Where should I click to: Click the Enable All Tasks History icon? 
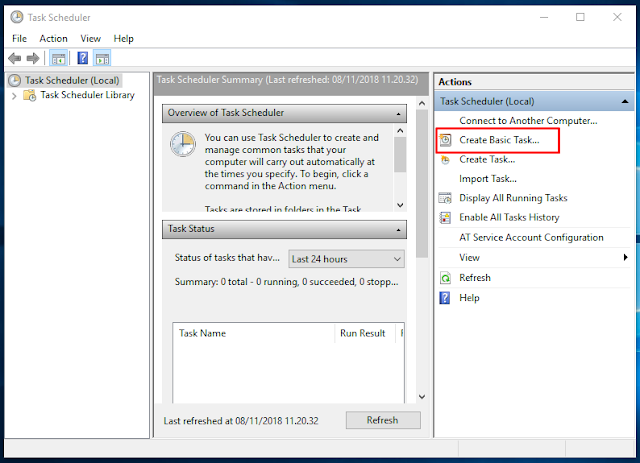tap(445, 218)
